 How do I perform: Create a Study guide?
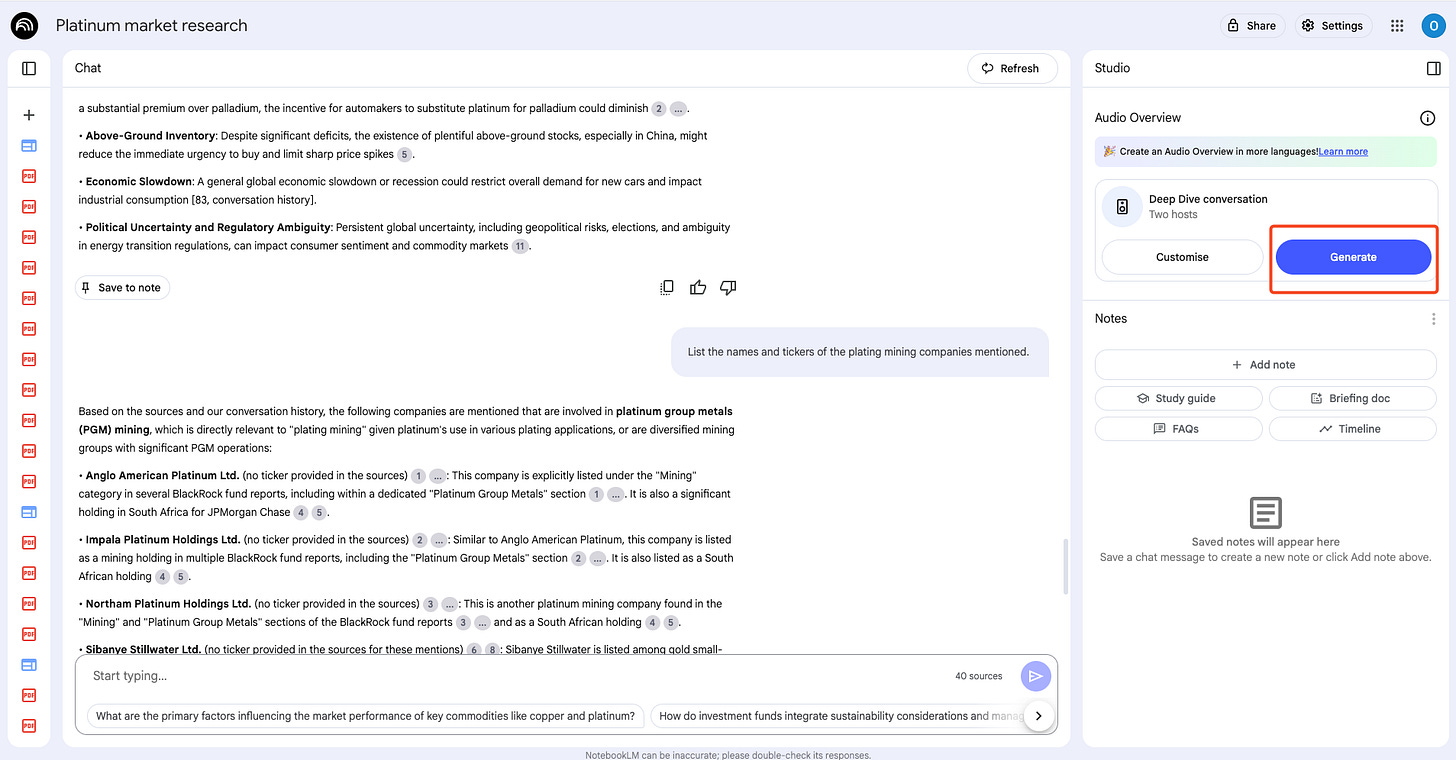point(1178,398)
